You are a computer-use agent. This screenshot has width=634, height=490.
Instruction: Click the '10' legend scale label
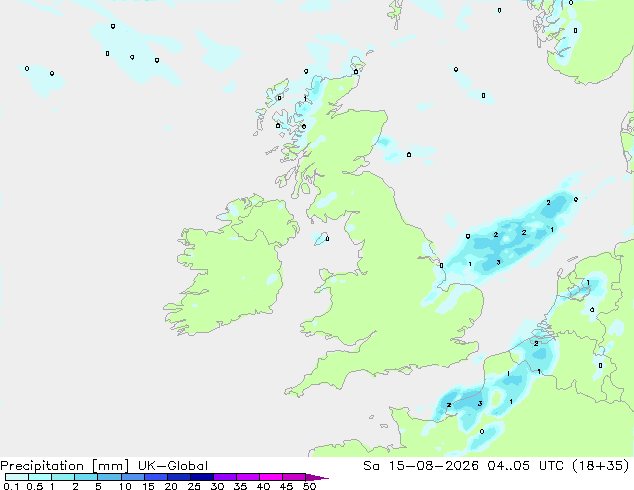[x=125, y=486]
